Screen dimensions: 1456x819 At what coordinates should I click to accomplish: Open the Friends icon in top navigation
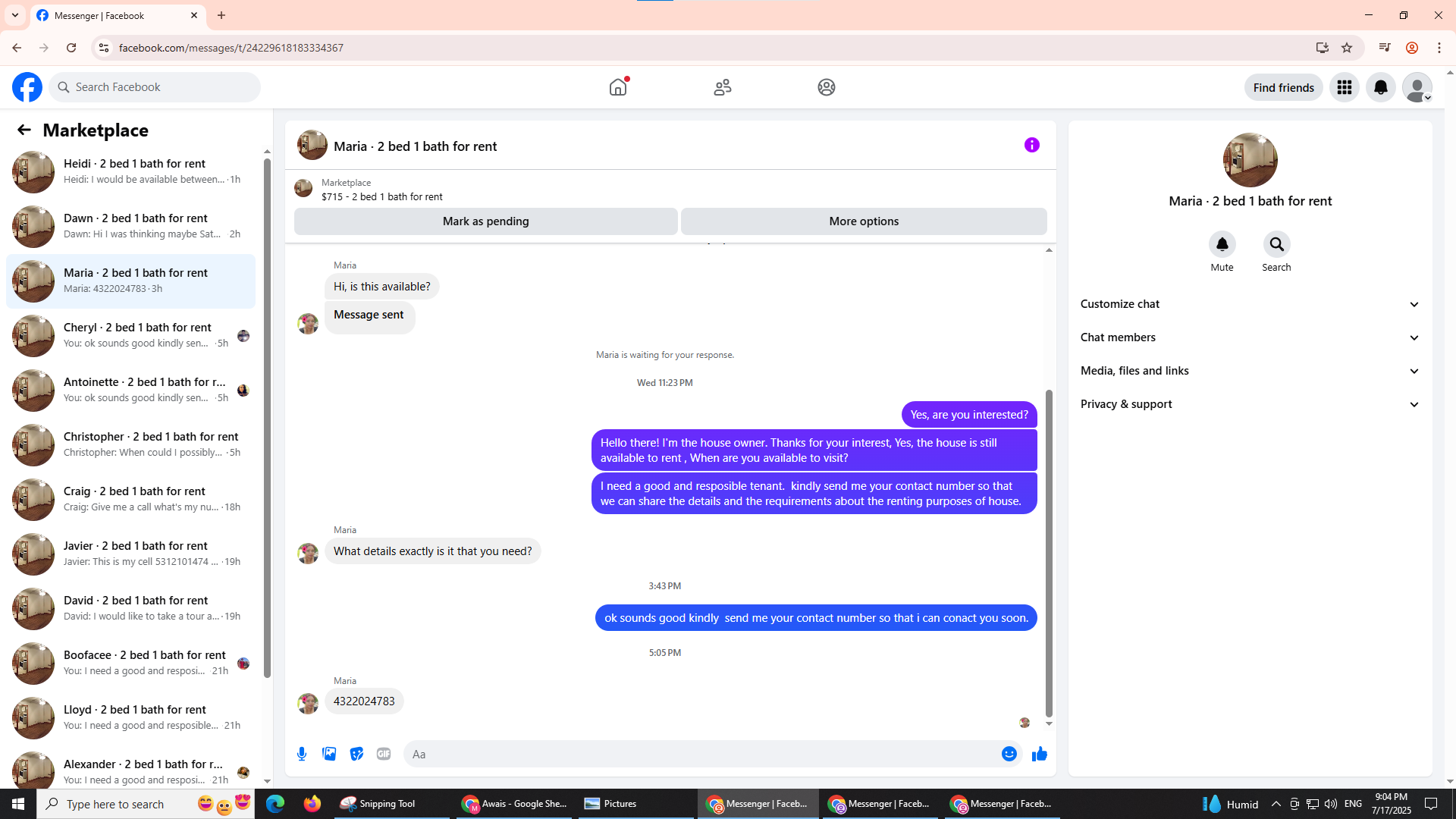723,87
